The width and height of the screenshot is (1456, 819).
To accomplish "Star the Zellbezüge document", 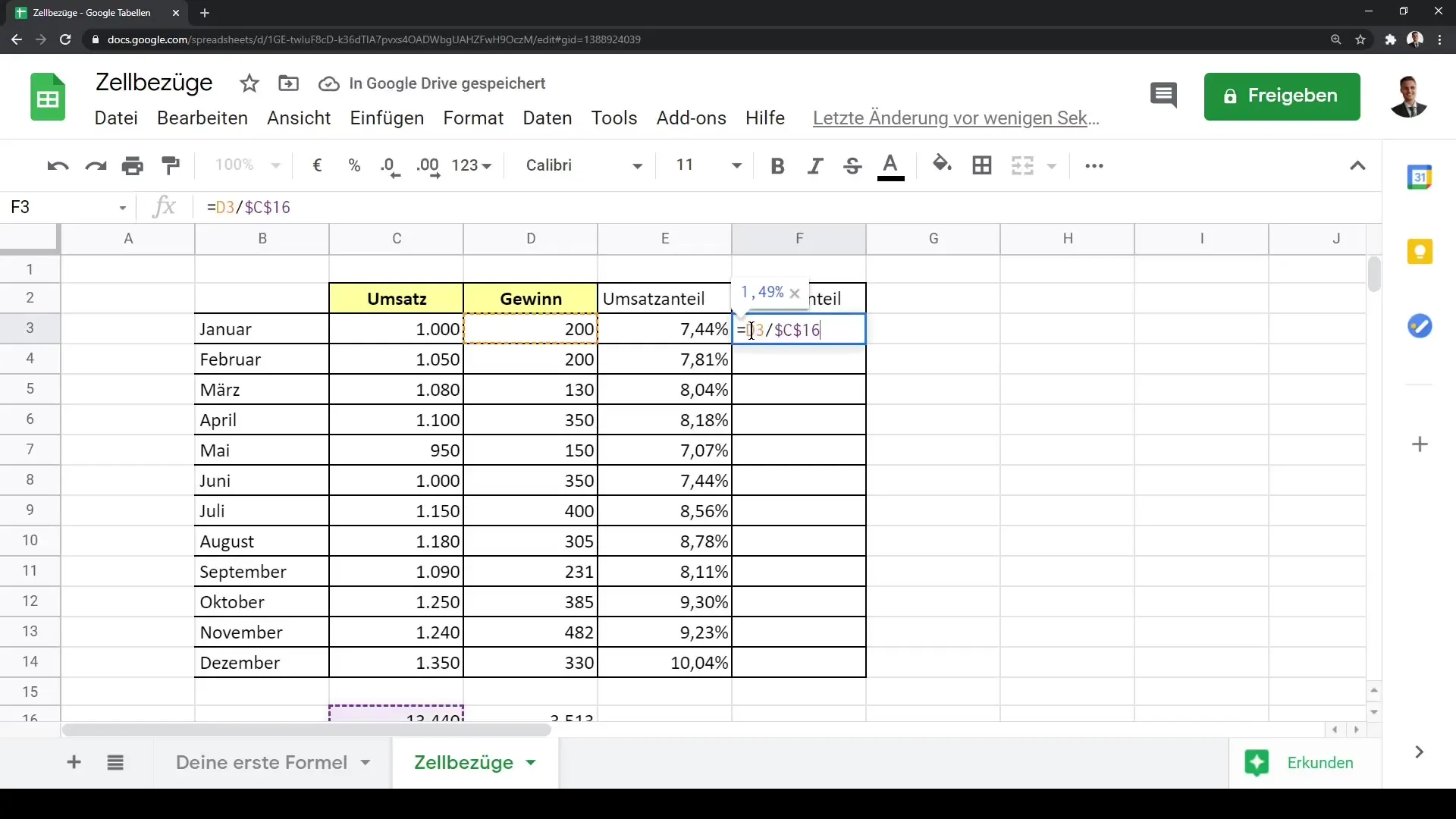I will pyautogui.click(x=249, y=84).
